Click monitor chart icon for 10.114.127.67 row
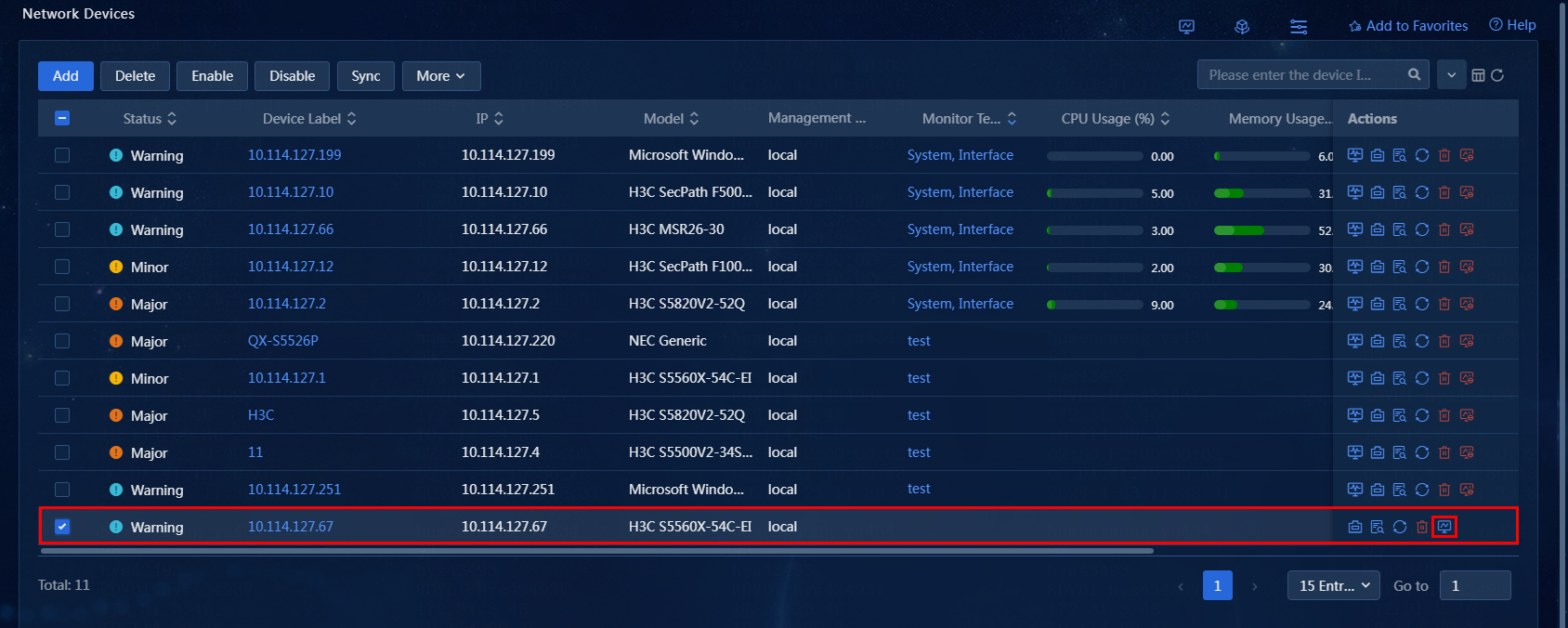Viewport: 1568px width, 628px height. coord(1444,527)
